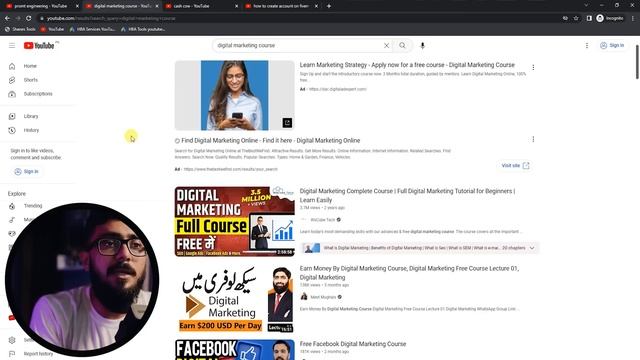The width and height of the screenshot is (640, 360).
Task: Close the cash cow tab
Action: 236,6
